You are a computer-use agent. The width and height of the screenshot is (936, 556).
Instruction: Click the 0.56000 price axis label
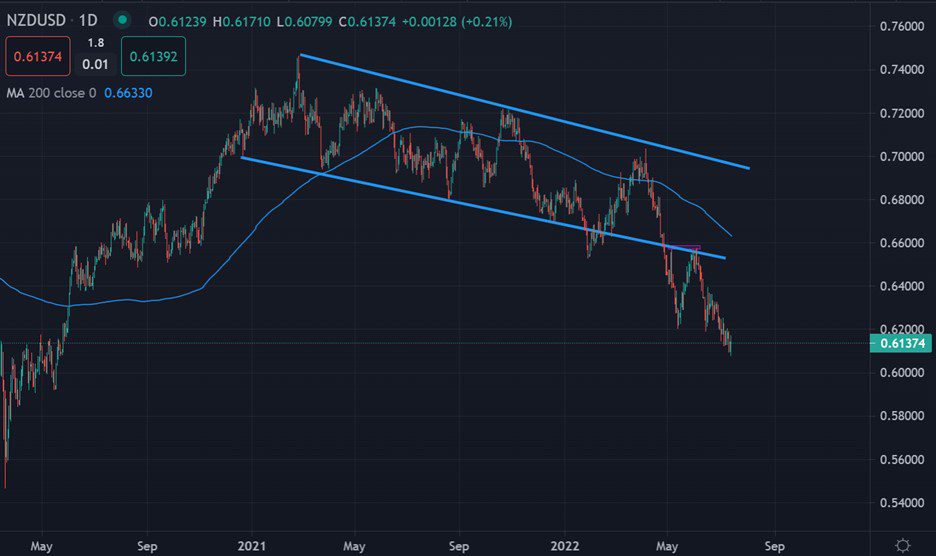click(x=902, y=459)
